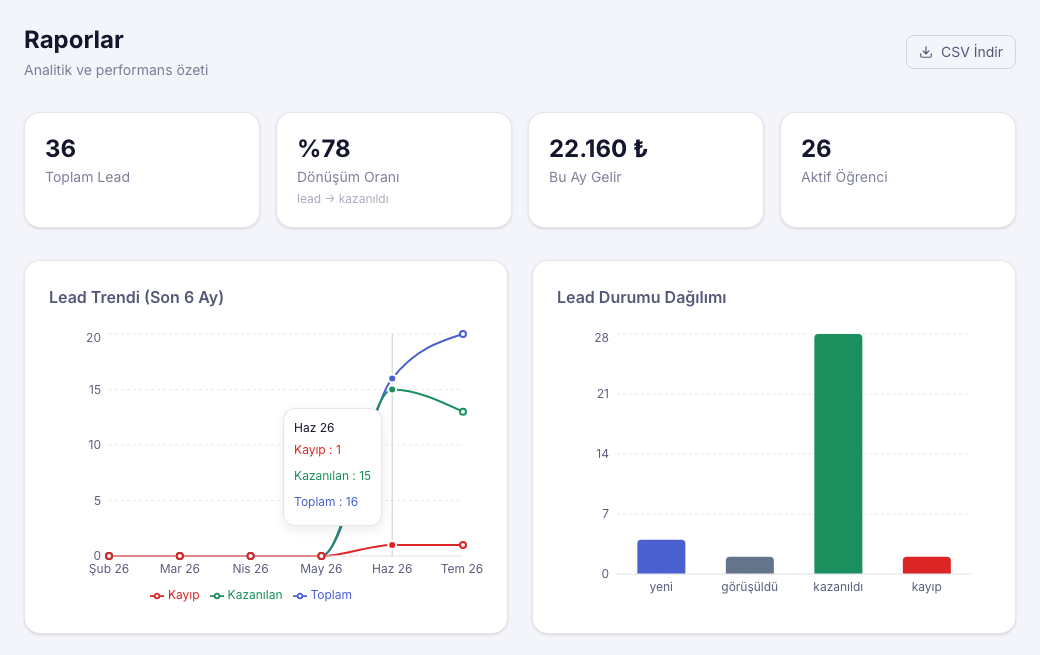The height and width of the screenshot is (655, 1040).
Task: Download the report with CSV İndir
Action: 960,52
